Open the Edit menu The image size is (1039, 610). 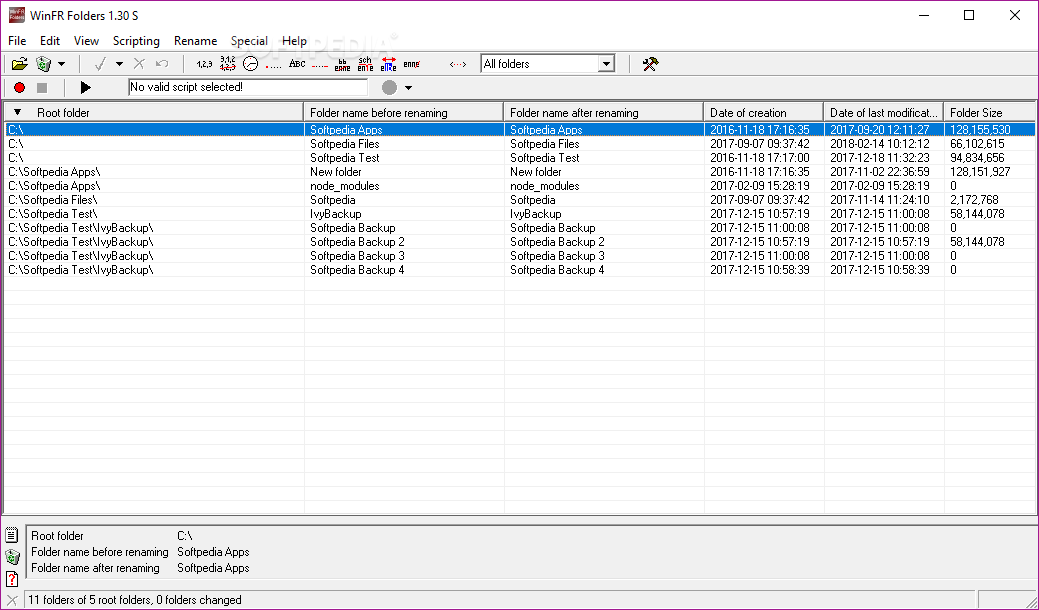(50, 41)
